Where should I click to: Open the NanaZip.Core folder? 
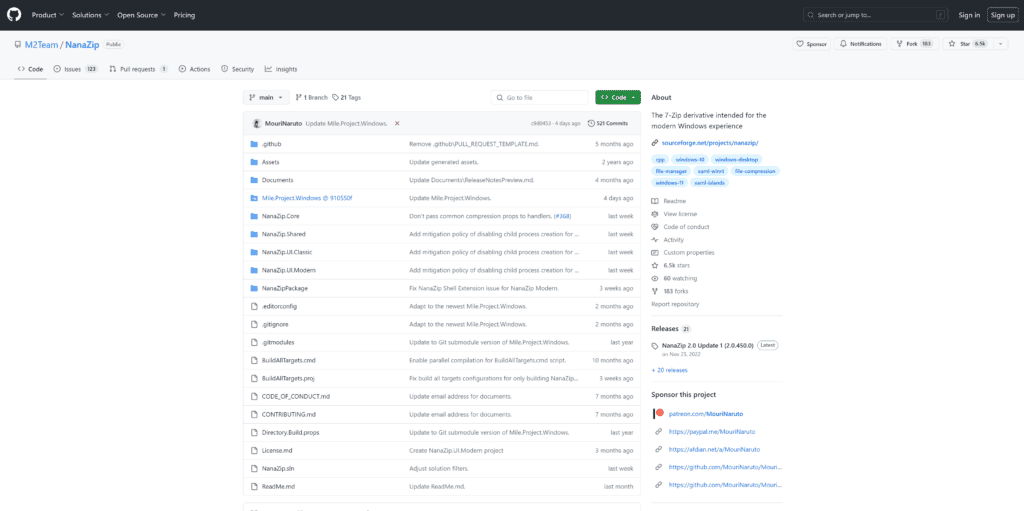coord(280,216)
